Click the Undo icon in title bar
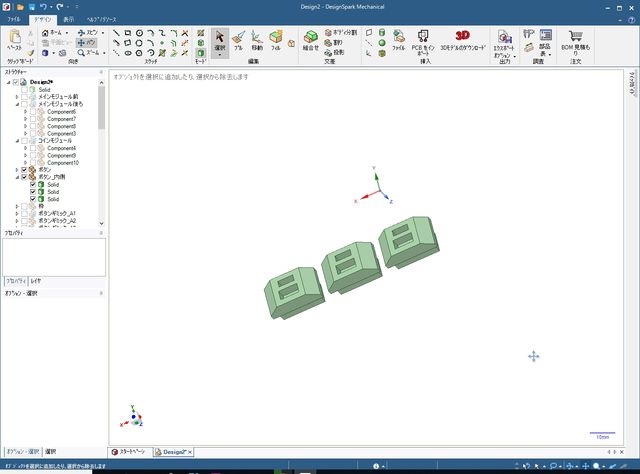The width and height of the screenshot is (640, 474). pyautogui.click(x=43, y=7)
